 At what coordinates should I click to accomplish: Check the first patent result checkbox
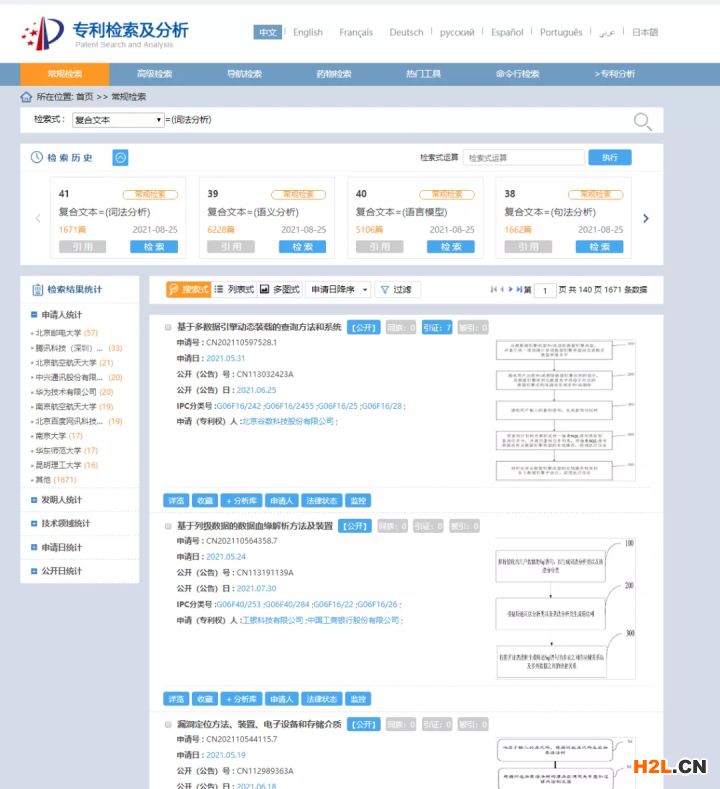[167, 327]
